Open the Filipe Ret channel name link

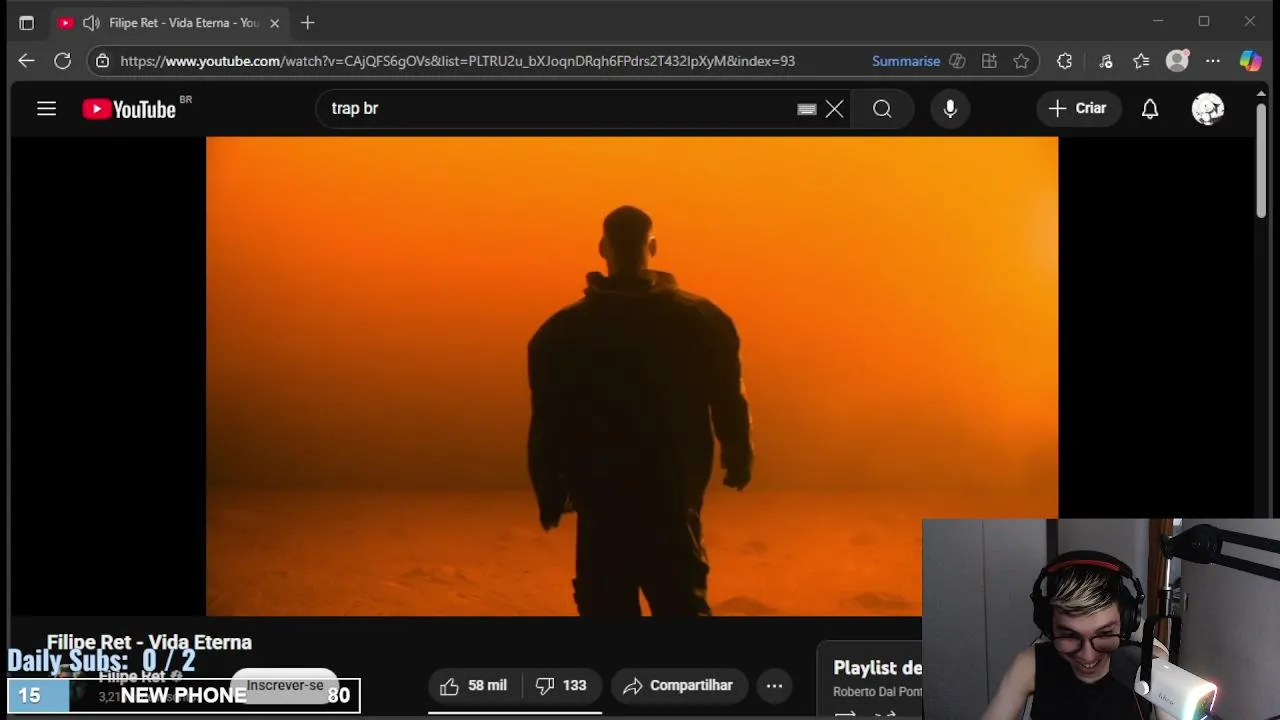[132, 677]
